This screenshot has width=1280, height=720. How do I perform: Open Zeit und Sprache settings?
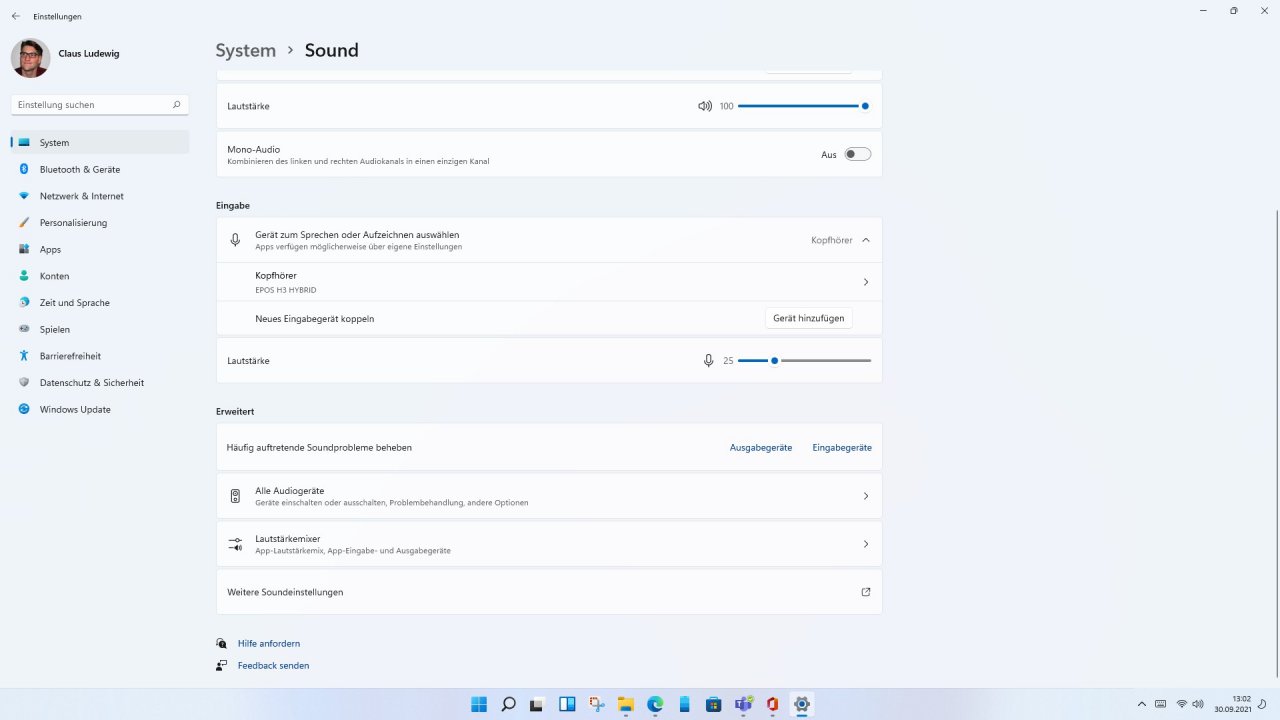coord(100,302)
